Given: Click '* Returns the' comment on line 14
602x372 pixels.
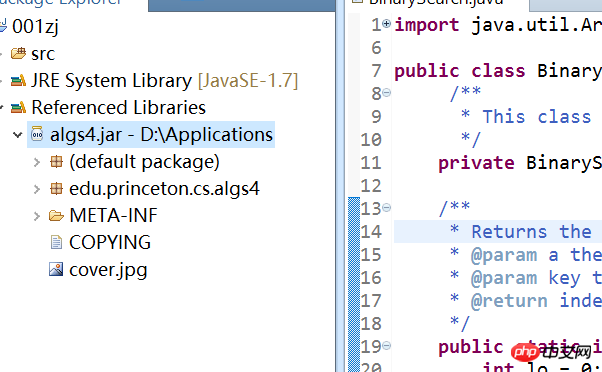Looking at the screenshot, I should click(521, 232).
